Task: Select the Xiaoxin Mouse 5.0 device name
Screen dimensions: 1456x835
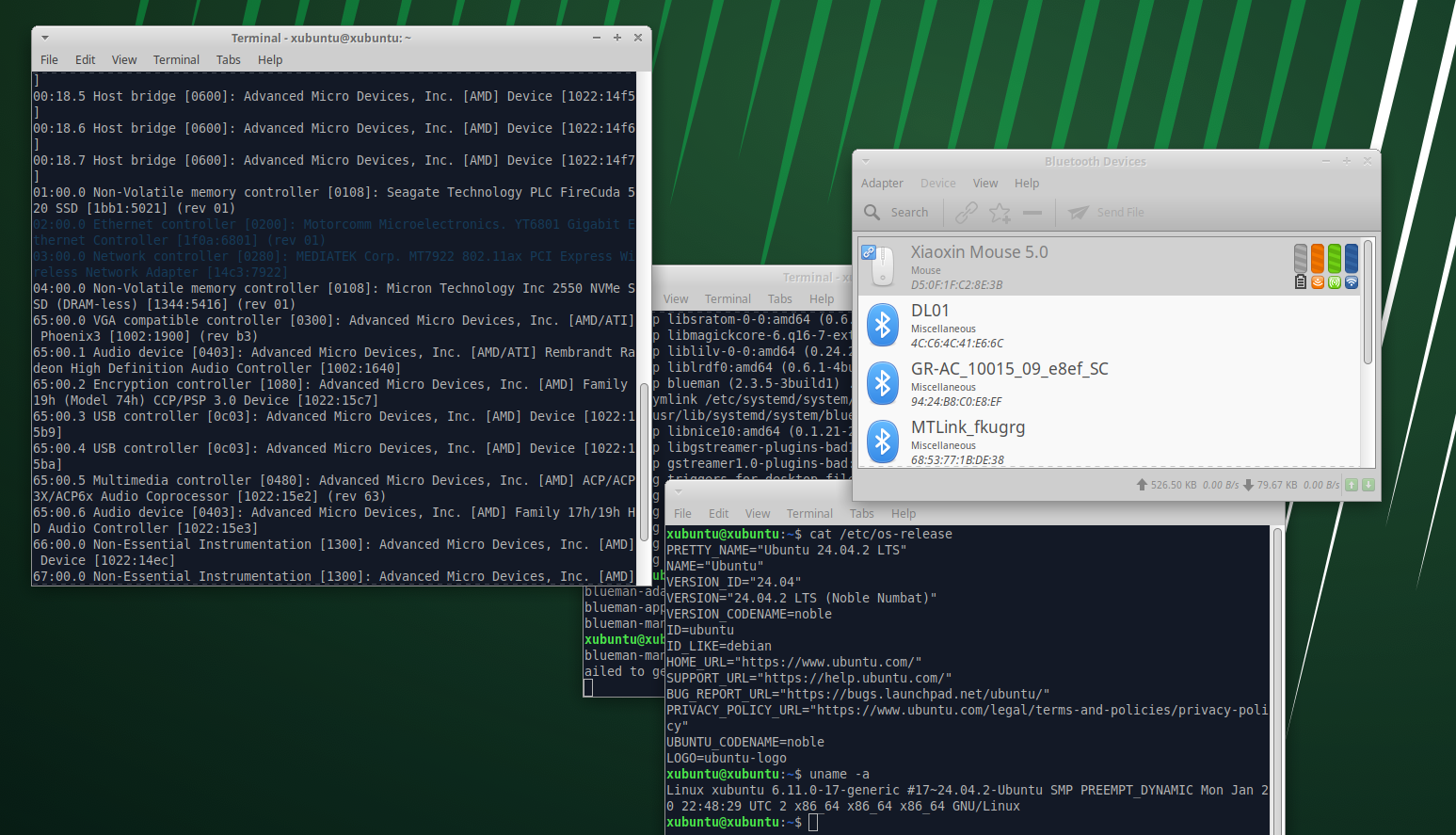Action: tap(979, 252)
